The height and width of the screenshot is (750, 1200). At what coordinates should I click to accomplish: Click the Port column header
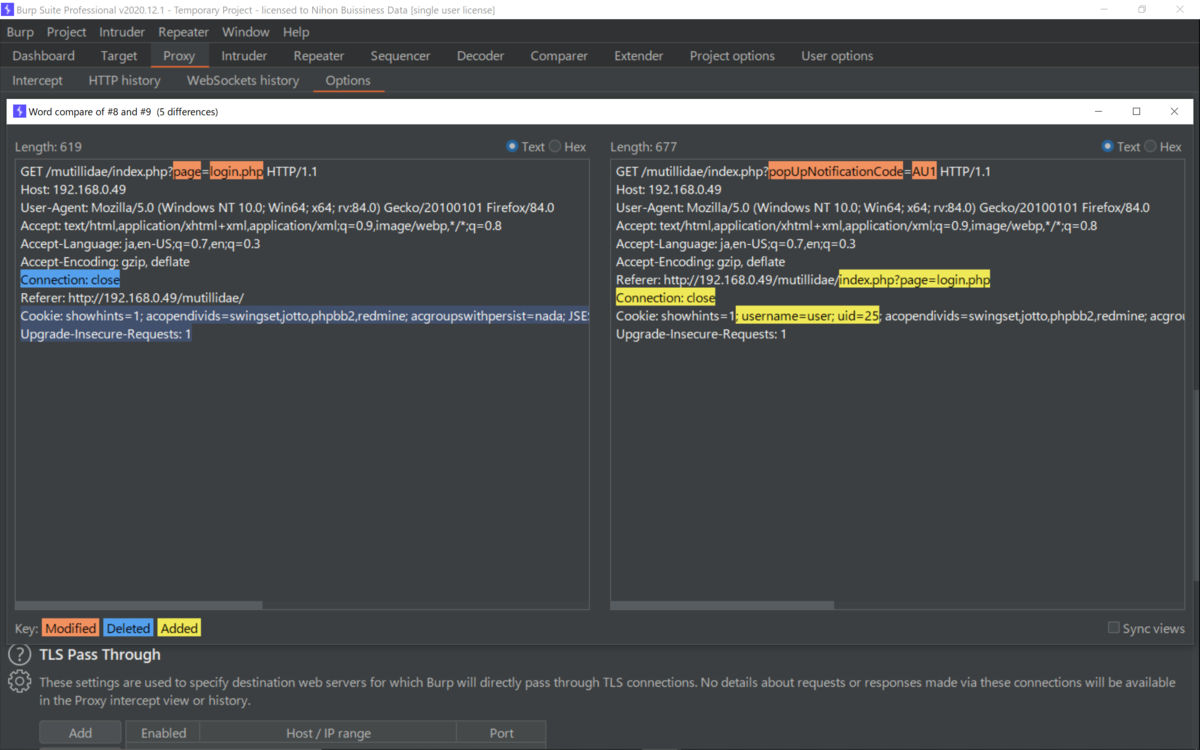coord(501,733)
